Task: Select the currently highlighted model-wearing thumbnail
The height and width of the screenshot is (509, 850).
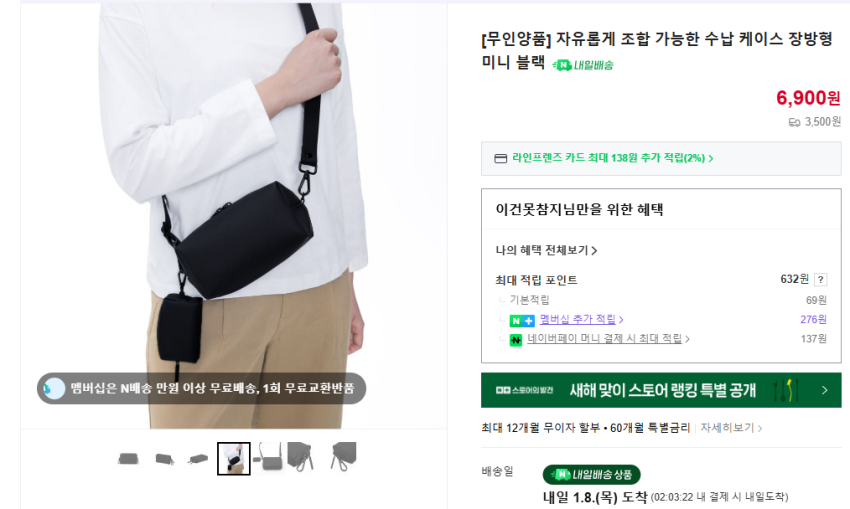Action: click(x=234, y=459)
